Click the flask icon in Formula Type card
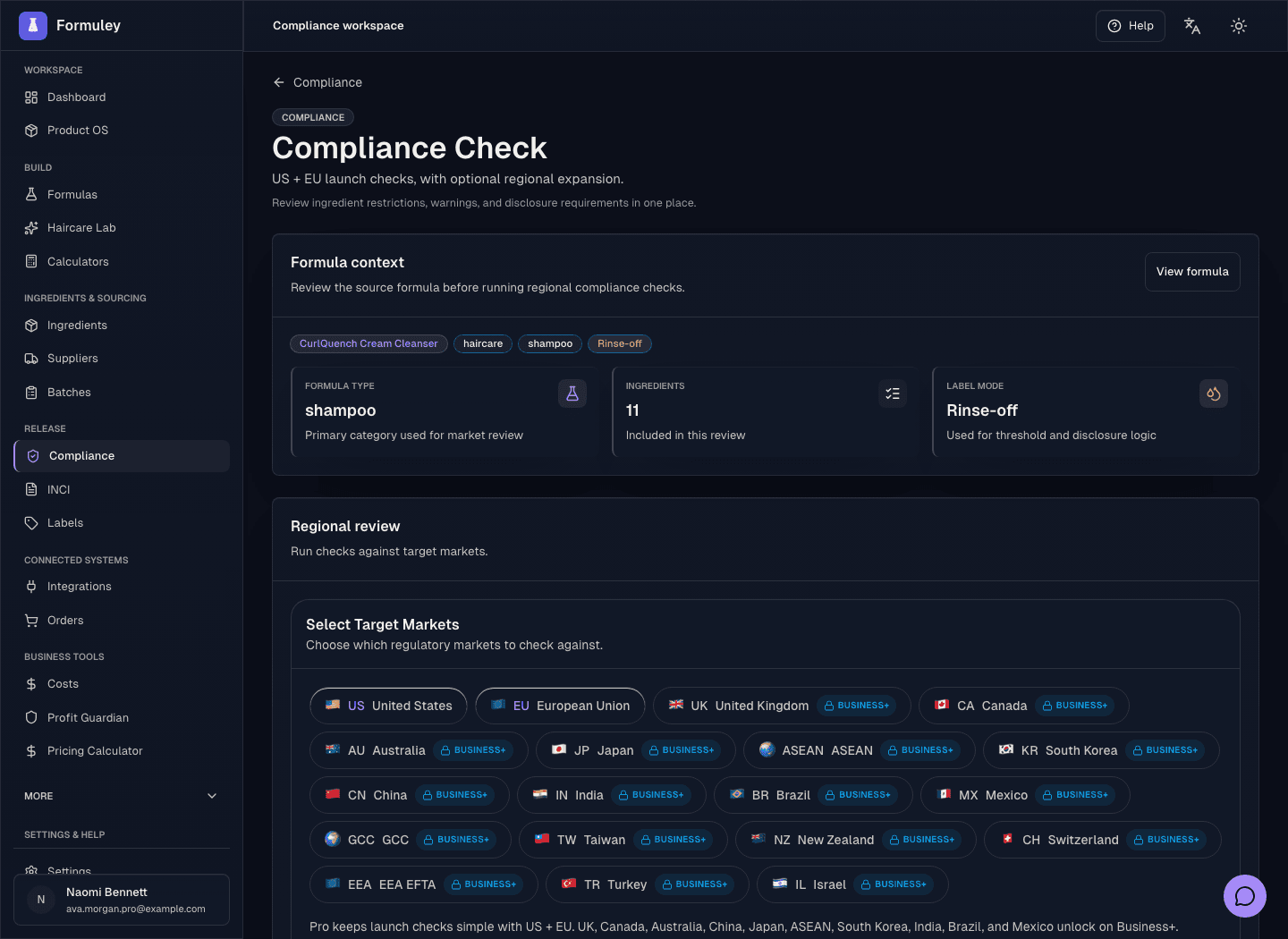The height and width of the screenshot is (939, 1288). (572, 393)
